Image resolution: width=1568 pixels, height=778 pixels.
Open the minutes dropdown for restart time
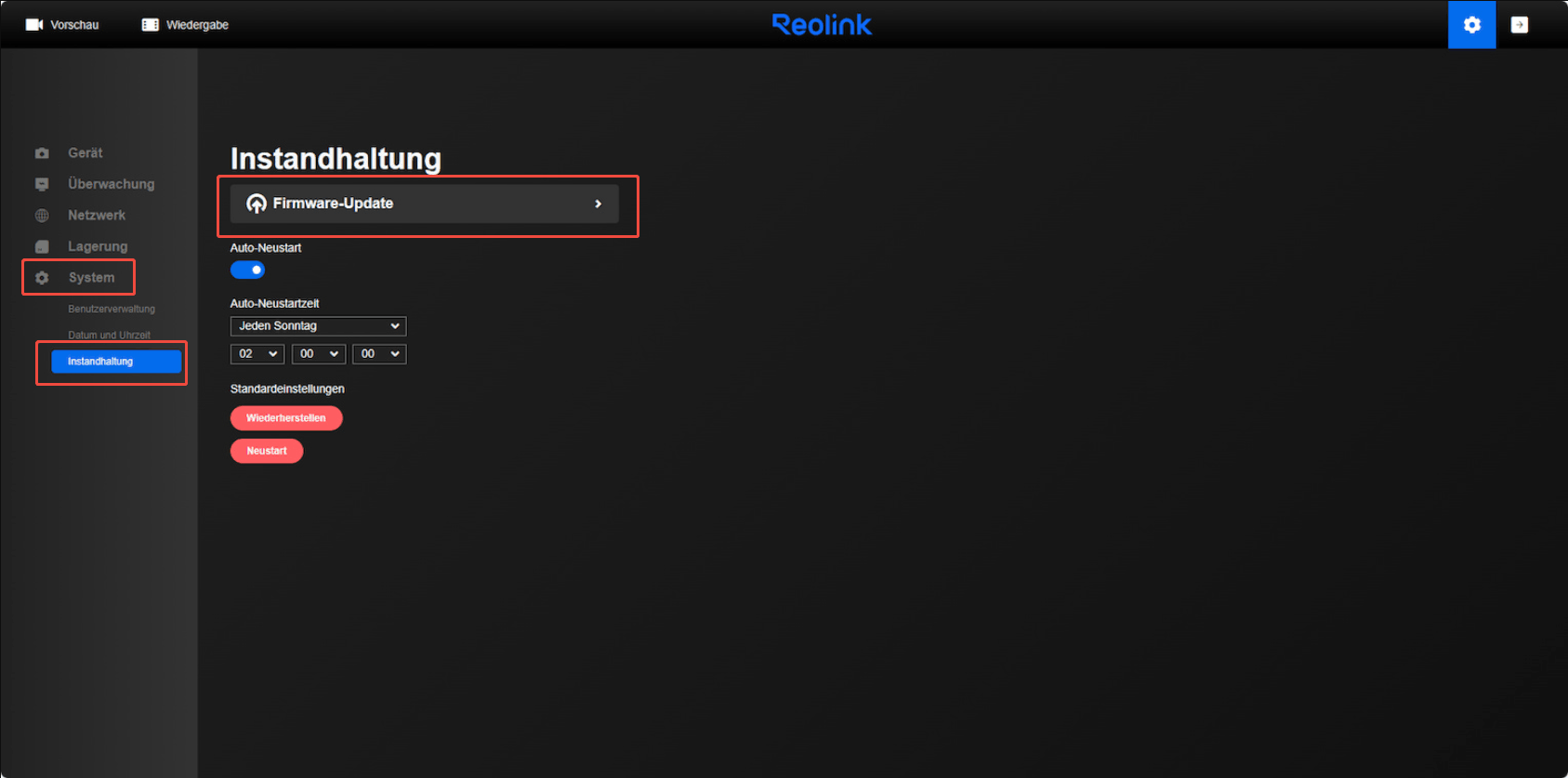pyautogui.click(x=319, y=354)
